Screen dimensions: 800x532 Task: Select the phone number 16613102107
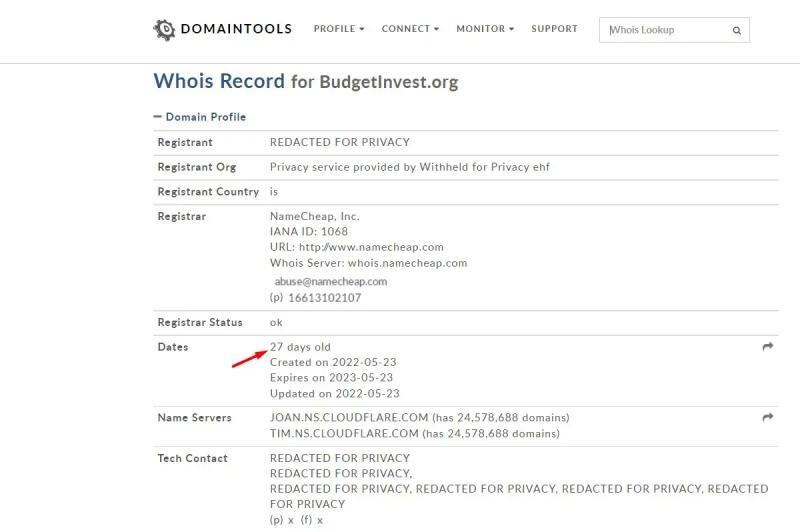pos(324,298)
